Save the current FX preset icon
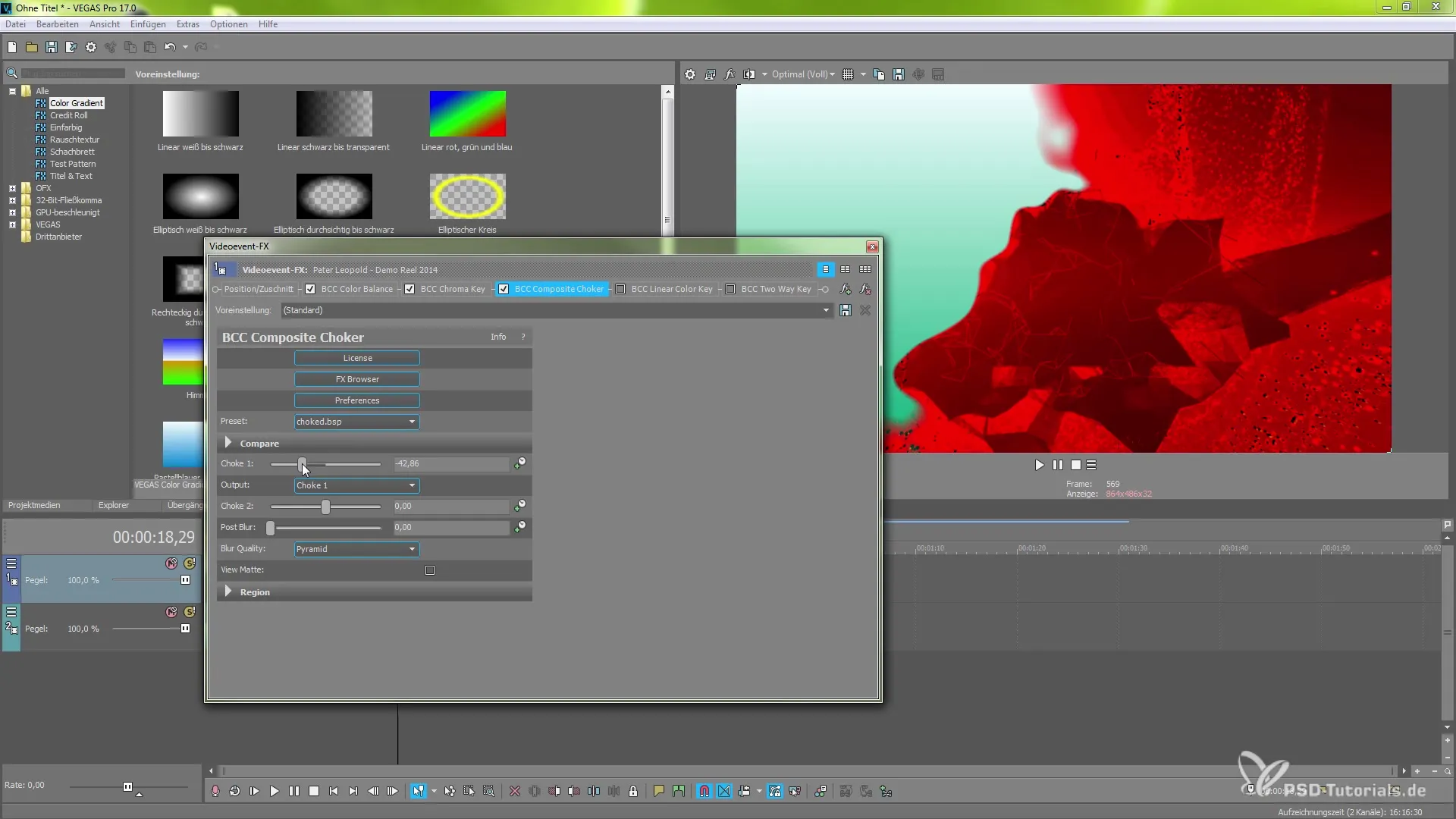The image size is (1456, 819). pos(845,310)
